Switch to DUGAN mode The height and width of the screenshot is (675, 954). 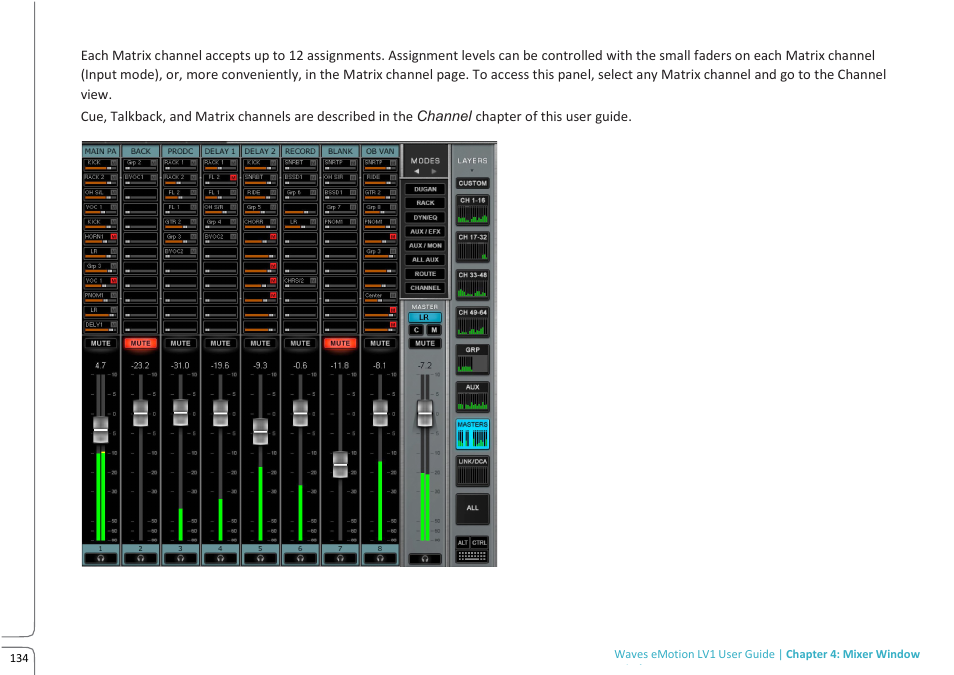pyautogui.click(x=425, y=189)
